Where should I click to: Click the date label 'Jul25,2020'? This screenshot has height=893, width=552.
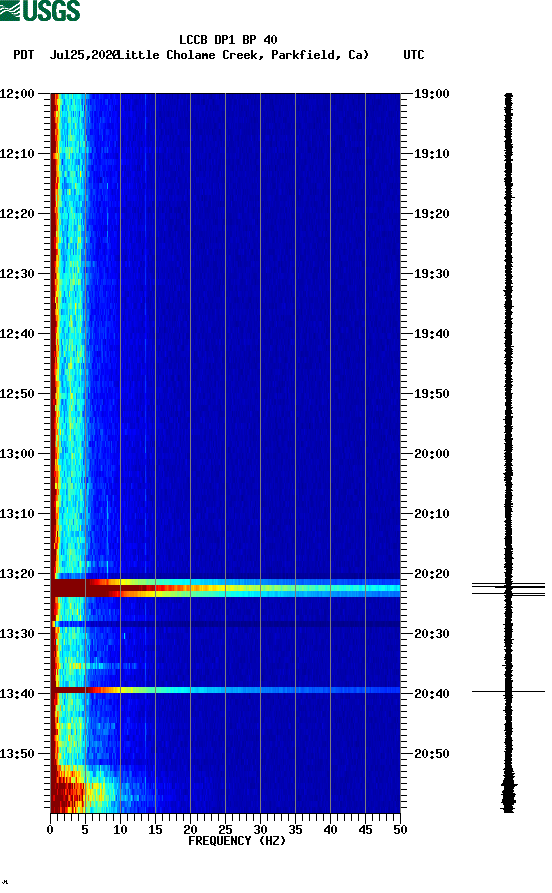(84, 55)
